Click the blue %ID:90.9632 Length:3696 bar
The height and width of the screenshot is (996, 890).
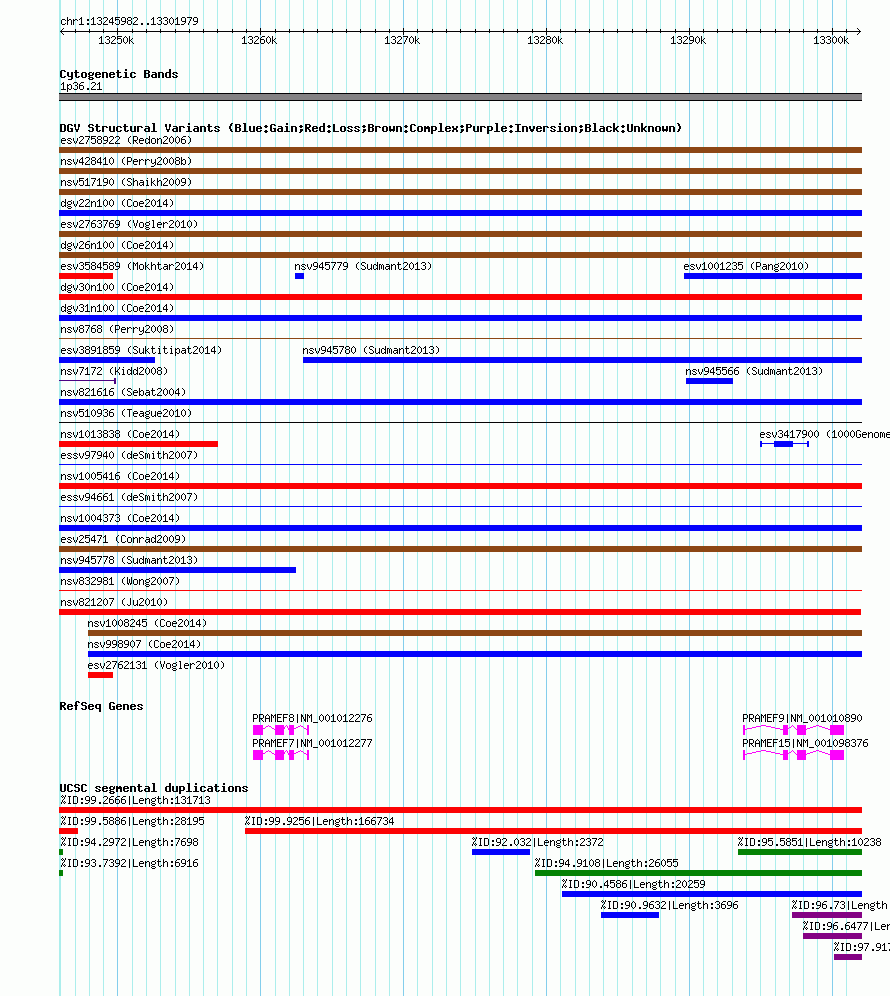coord(630,915)
